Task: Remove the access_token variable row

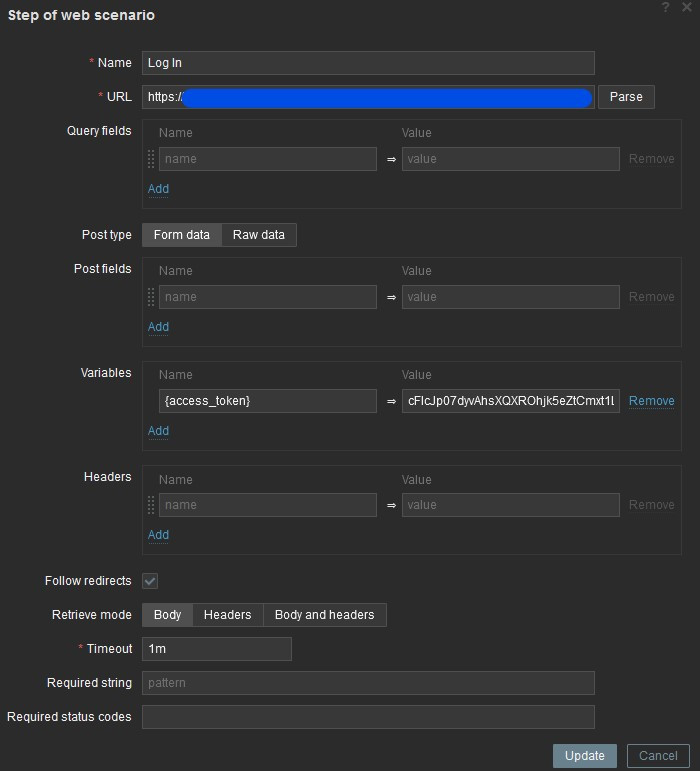Action: 651,401
